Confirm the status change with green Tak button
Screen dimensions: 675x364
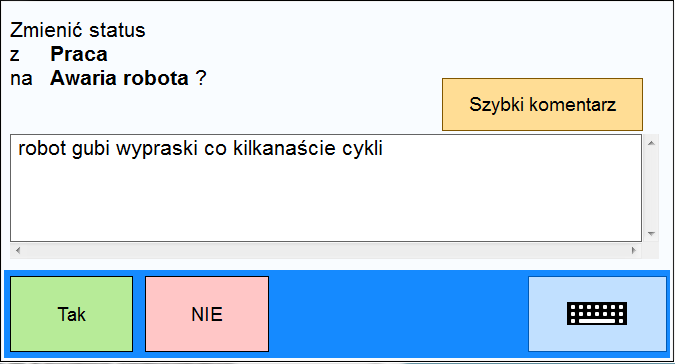[x=71, y=314]
